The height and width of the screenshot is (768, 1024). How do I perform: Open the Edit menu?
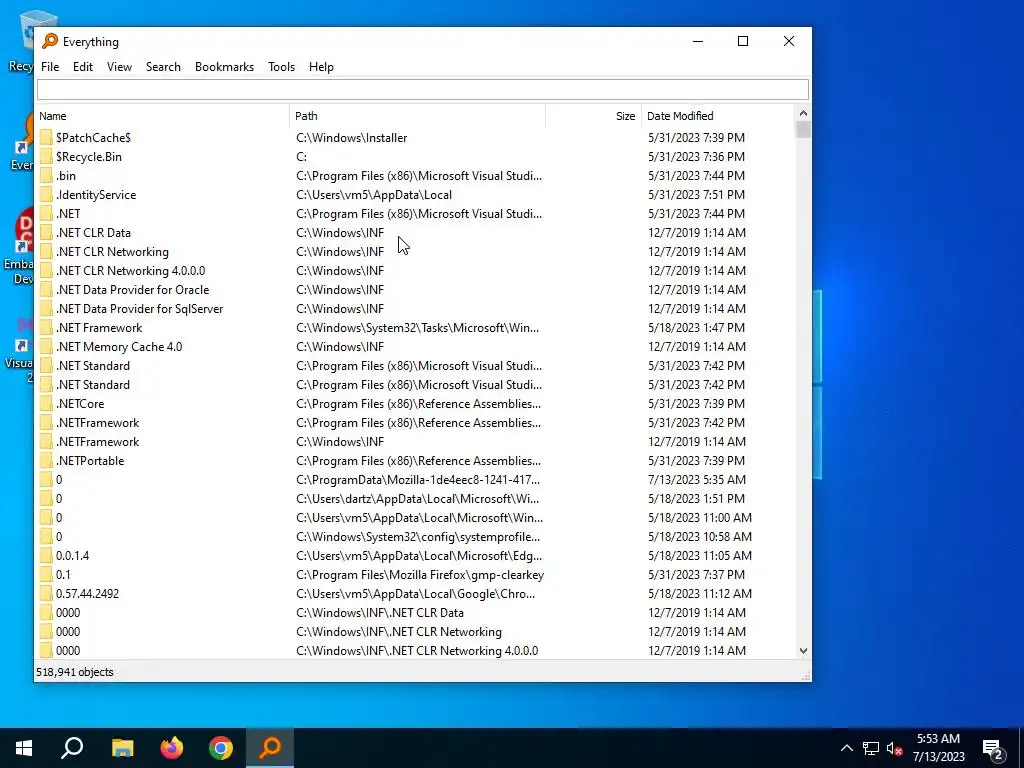click(82, 67)
